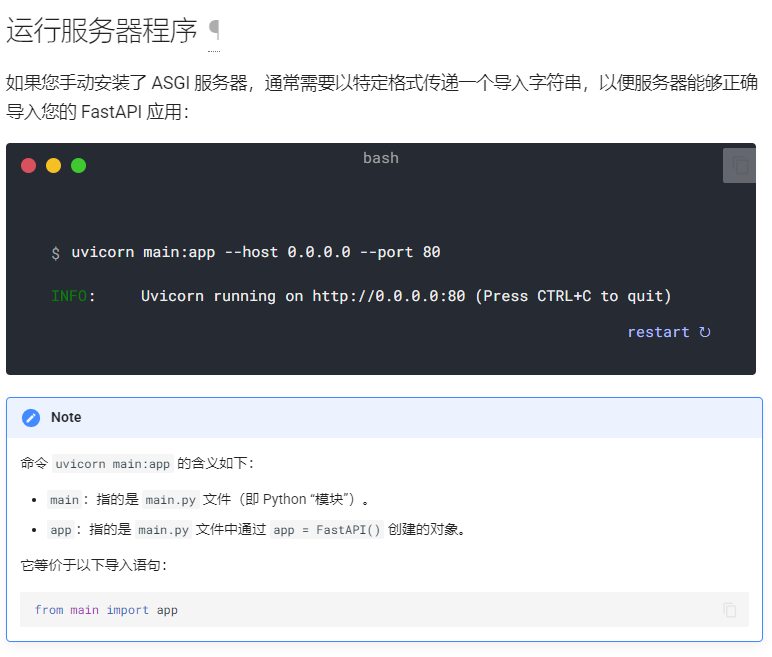This screenshot has width=772, height=657.
Task: Click the 'app' inline code bullet
Action: click(x=61, y=529)
